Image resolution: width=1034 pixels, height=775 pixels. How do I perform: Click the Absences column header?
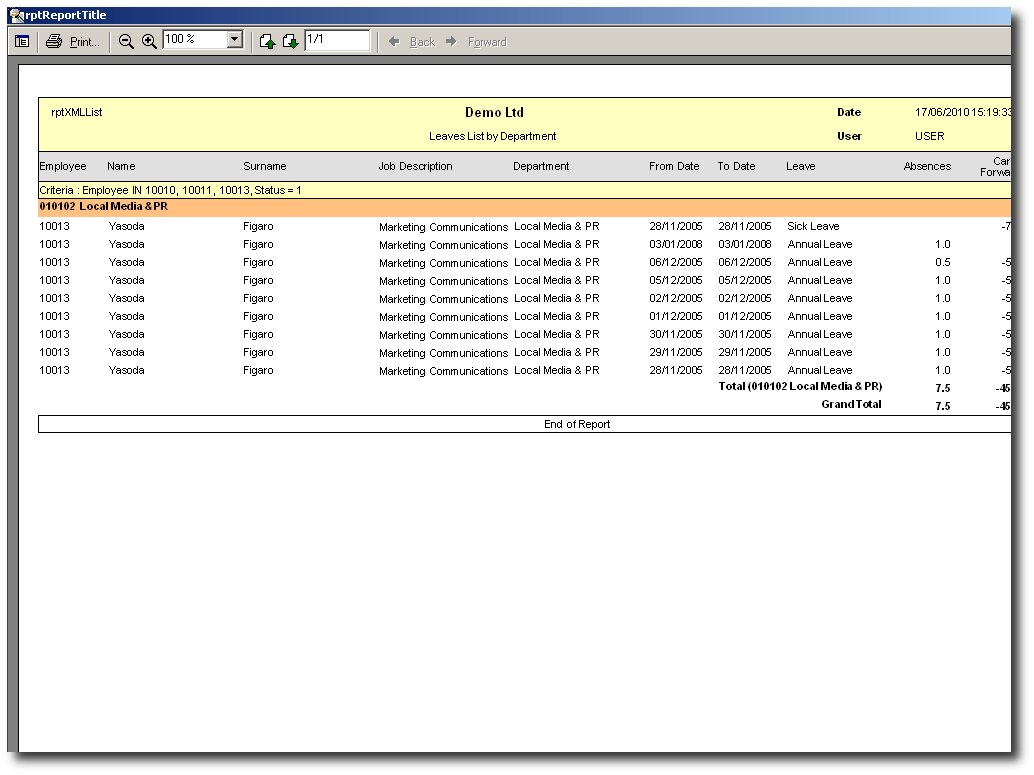tap(927, 166)
